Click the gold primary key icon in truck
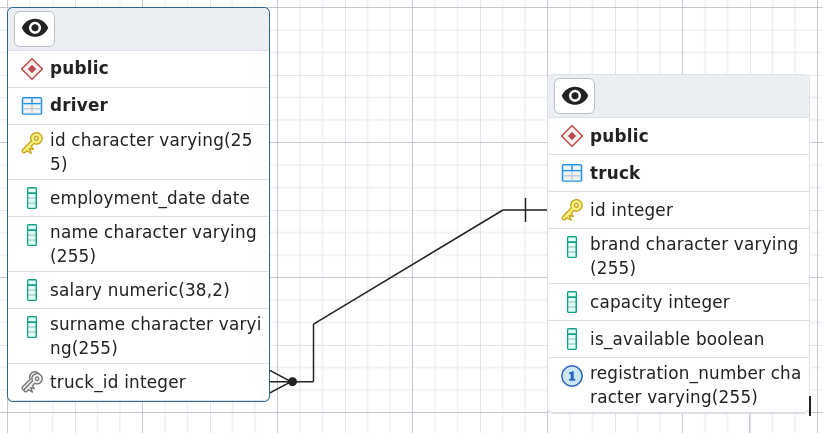Image resolution: width=823 pixels, height=433 pixels. 572,210
